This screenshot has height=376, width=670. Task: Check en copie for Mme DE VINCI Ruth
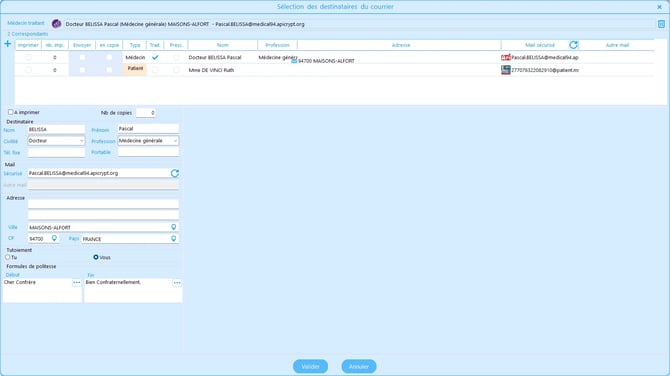click(109, 70)
